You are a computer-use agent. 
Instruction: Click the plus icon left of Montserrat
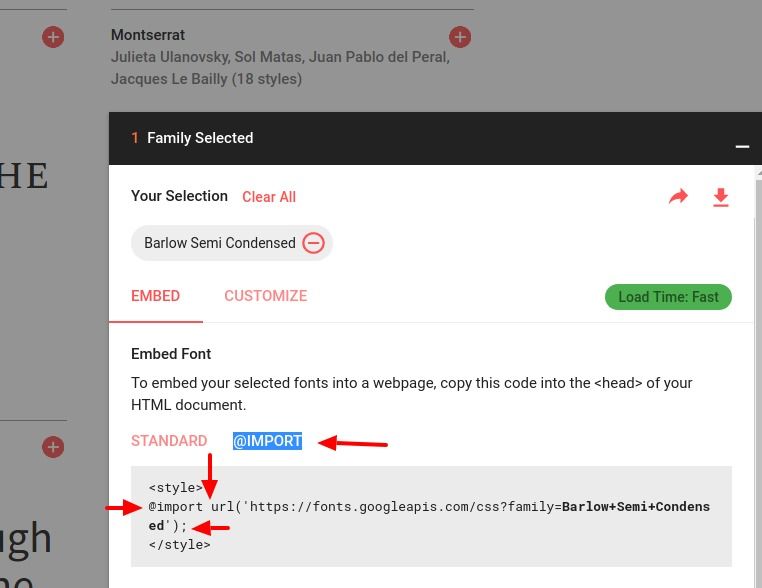tap(53, 37)
